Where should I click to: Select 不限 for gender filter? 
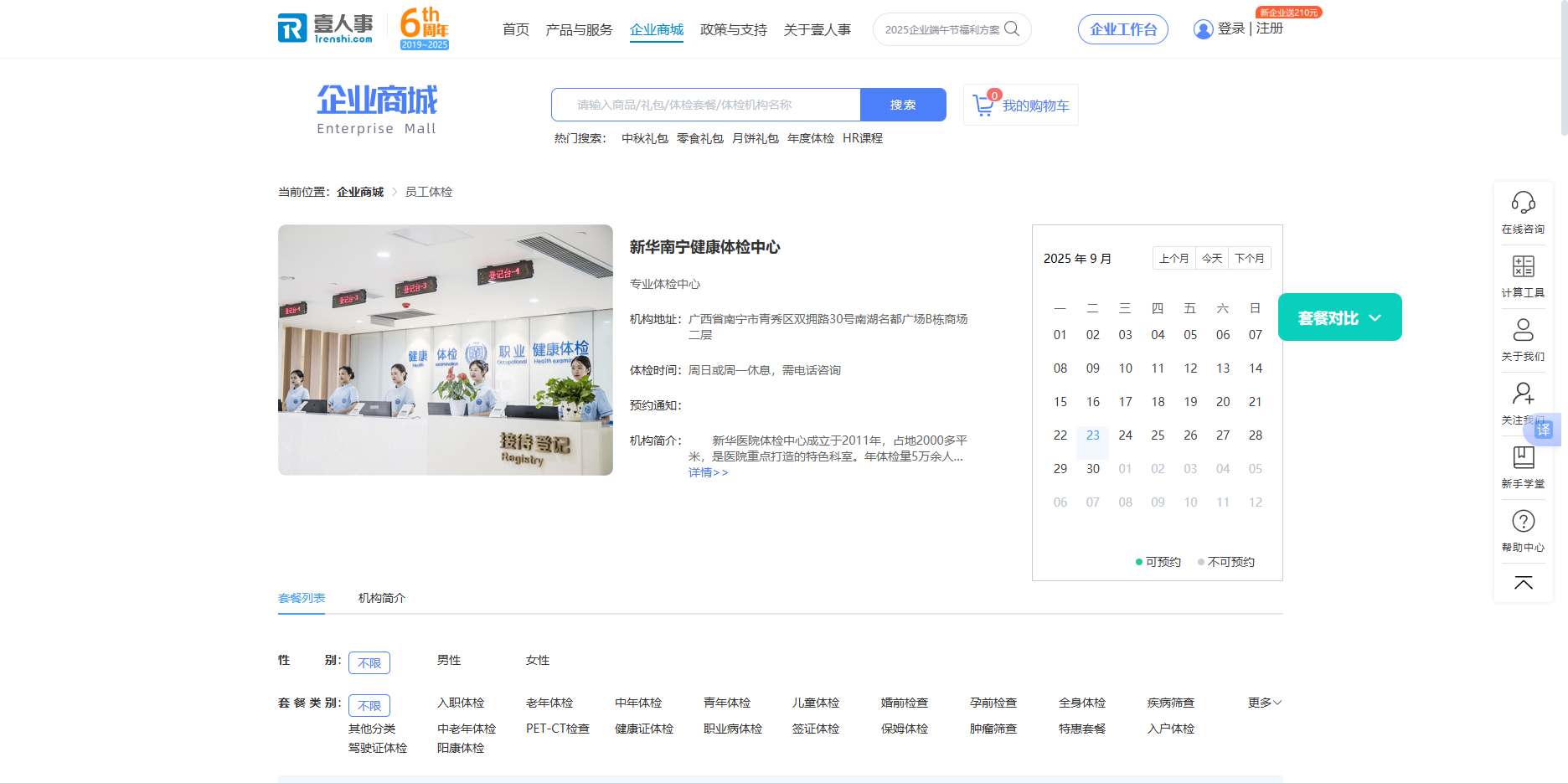coord(369,662)
